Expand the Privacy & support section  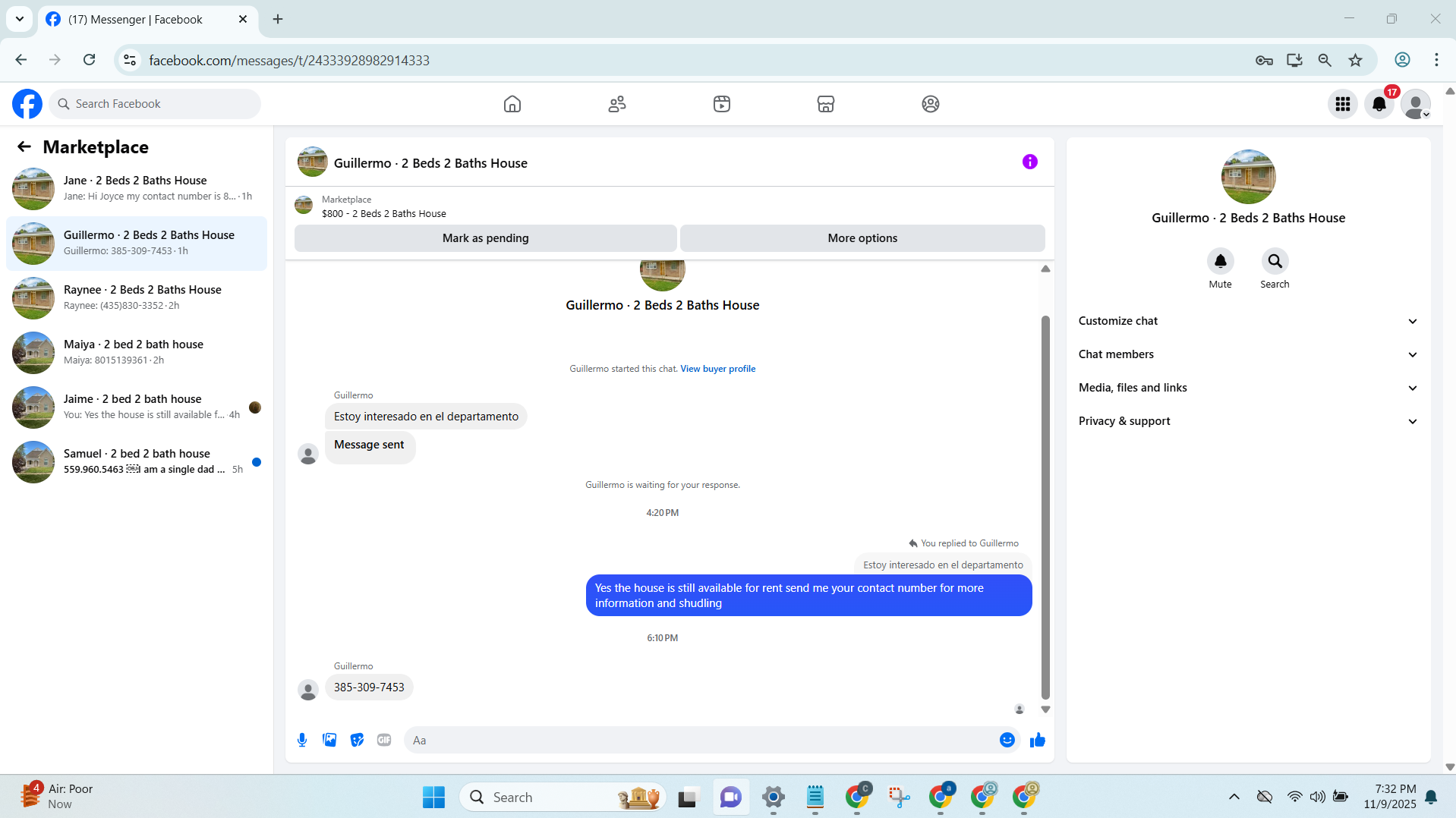pos(1249,421)
